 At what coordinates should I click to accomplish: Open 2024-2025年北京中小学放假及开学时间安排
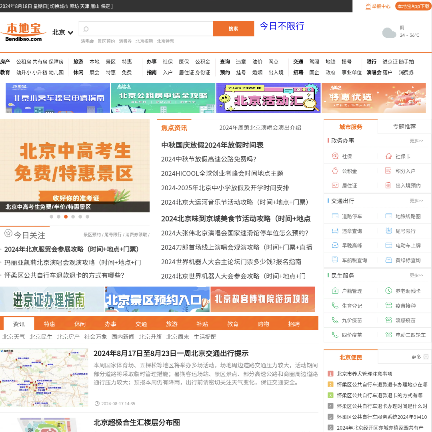[225, 188]
